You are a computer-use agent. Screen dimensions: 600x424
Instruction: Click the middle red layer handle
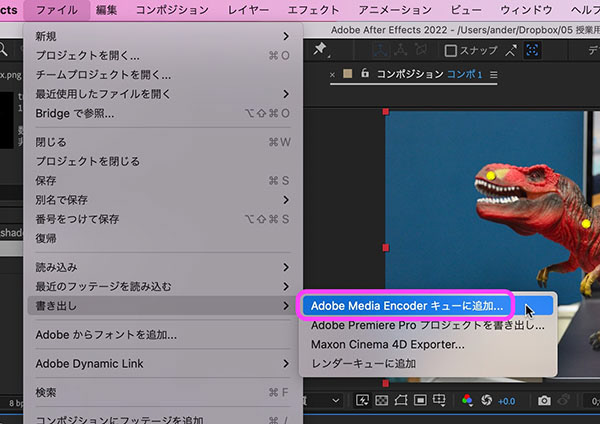click(x=385, y=248)
